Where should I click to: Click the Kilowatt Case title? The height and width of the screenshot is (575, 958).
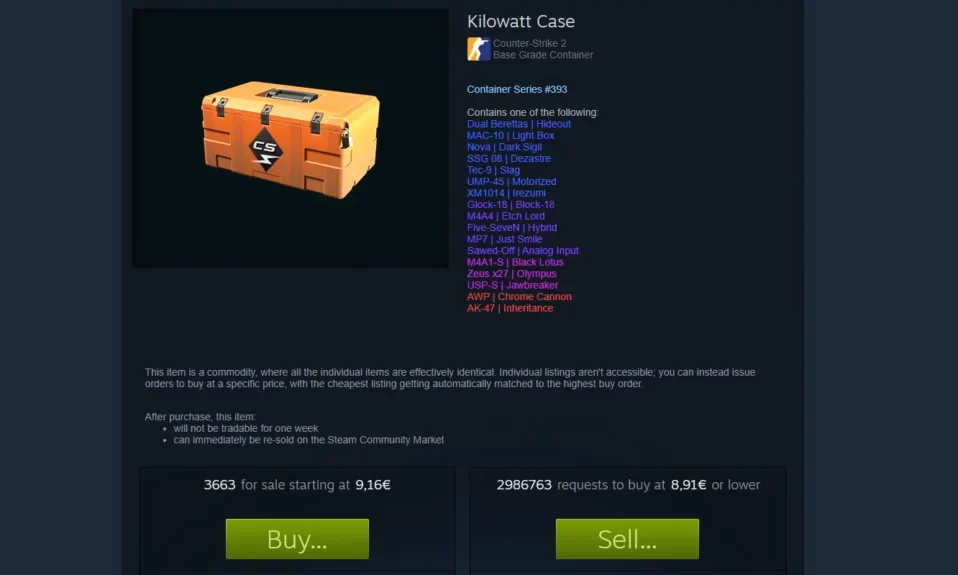521,21
